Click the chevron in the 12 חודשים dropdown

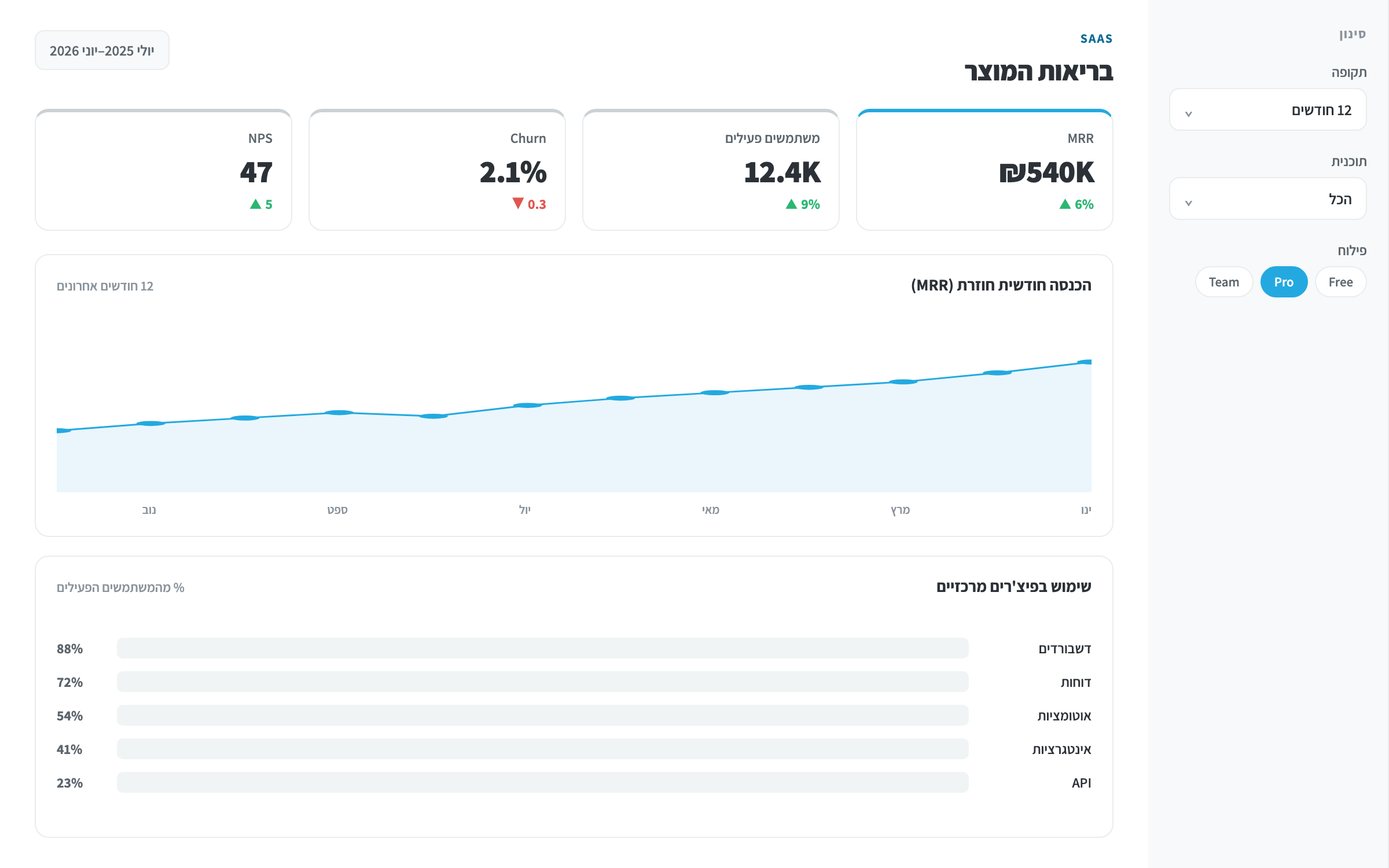1189,114
